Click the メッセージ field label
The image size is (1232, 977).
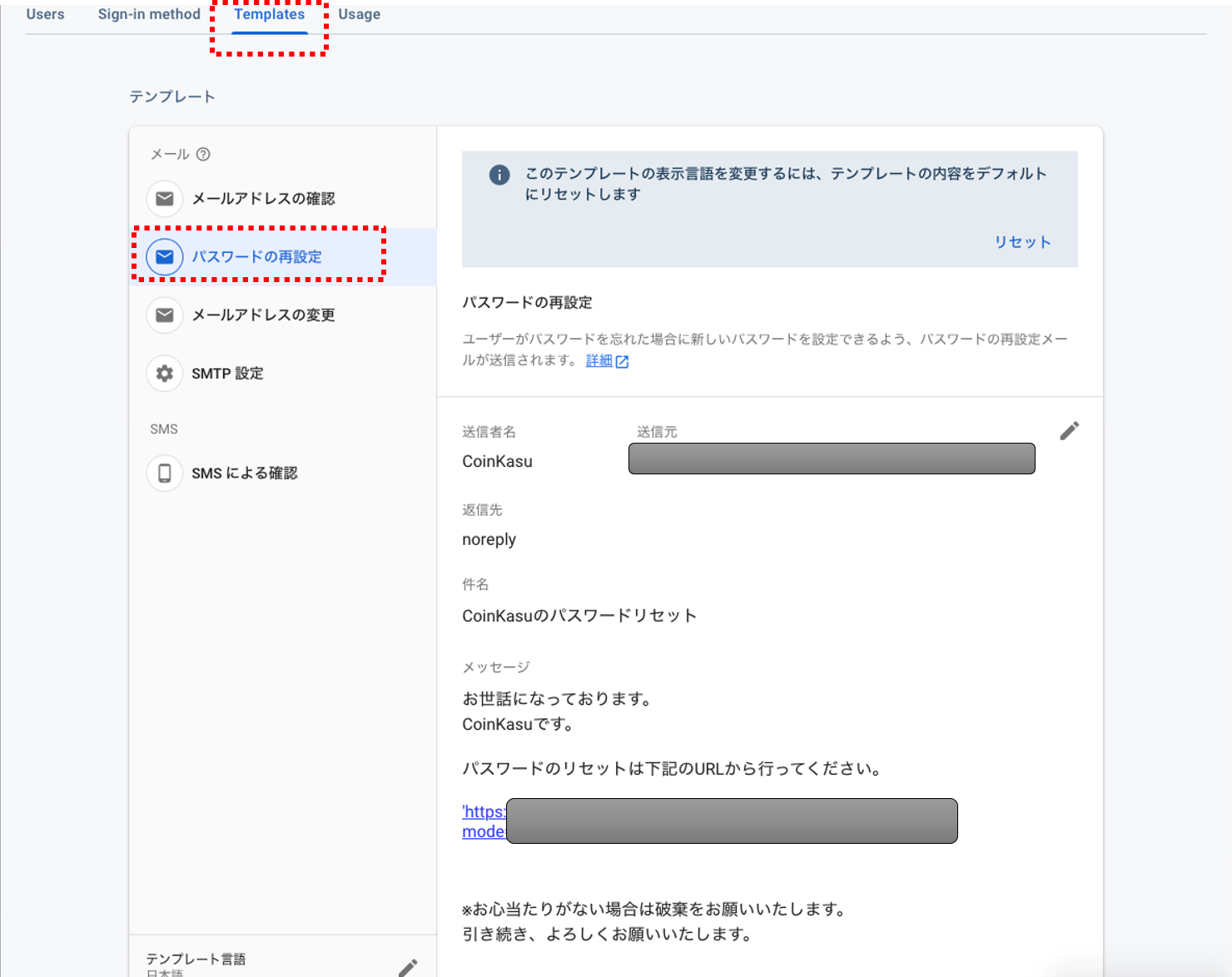(496, 667)
